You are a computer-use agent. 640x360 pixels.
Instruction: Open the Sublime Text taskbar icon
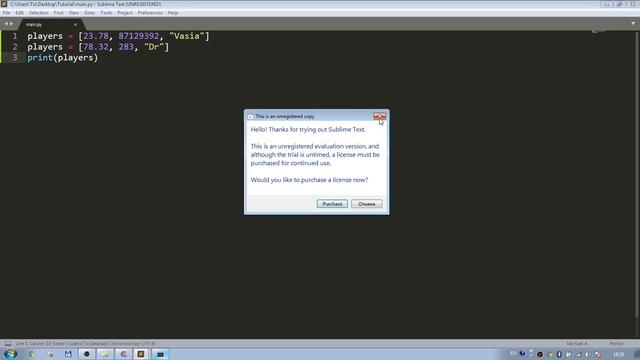coord(141,354)
